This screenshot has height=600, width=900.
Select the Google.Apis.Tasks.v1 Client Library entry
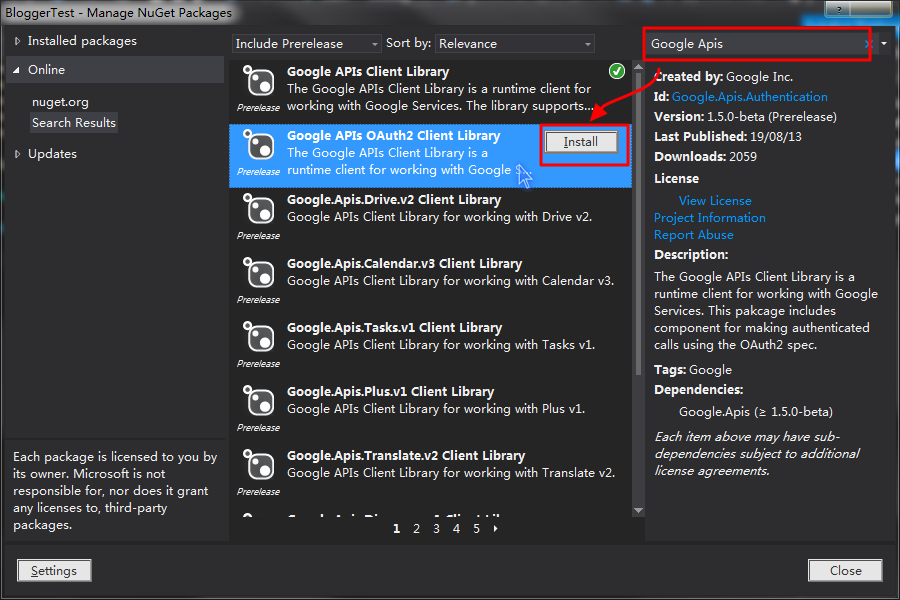click(x=430, y=346)
